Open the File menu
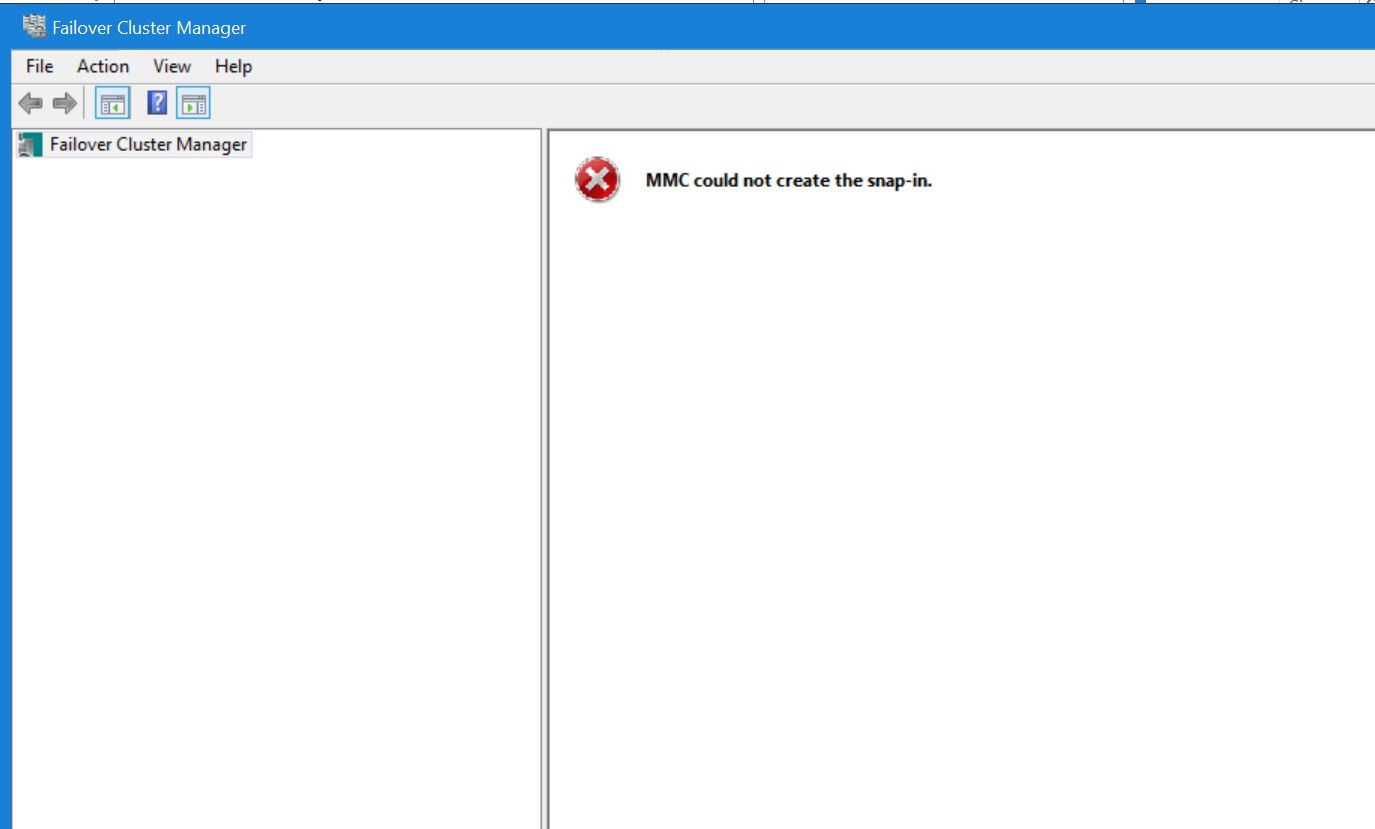 40,66
